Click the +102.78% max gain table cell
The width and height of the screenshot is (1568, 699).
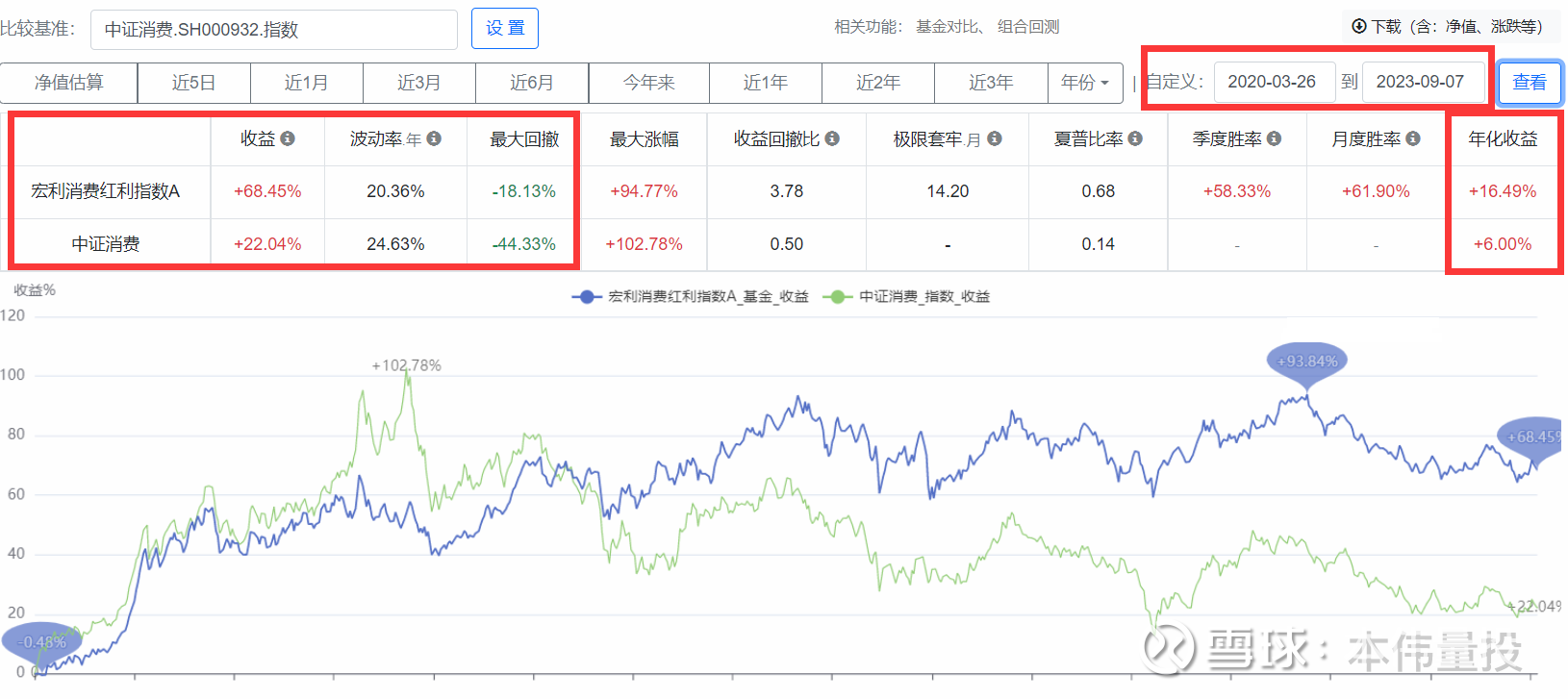pyautogui.click(x=645, y=244)
